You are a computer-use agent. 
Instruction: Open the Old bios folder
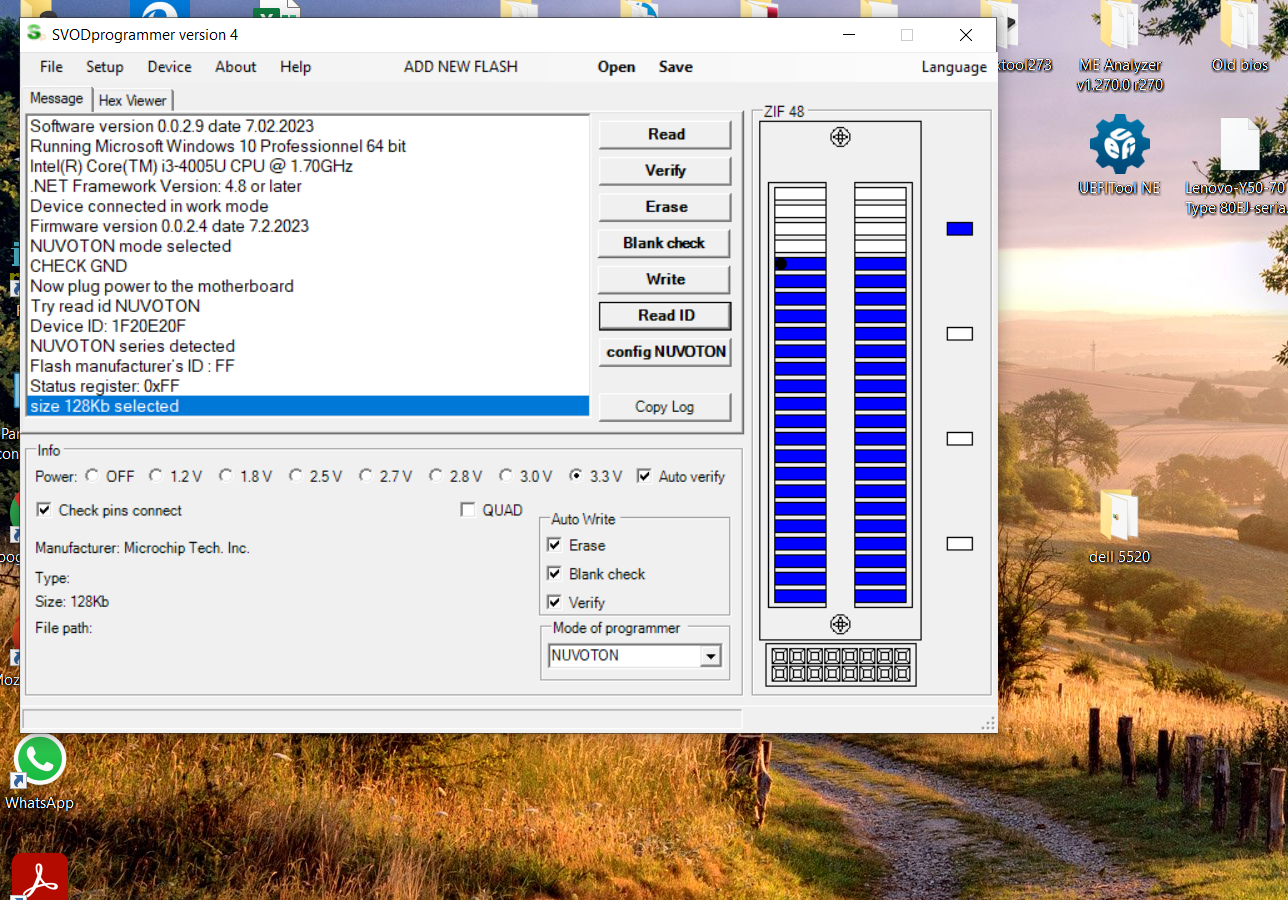[1239, 27]
